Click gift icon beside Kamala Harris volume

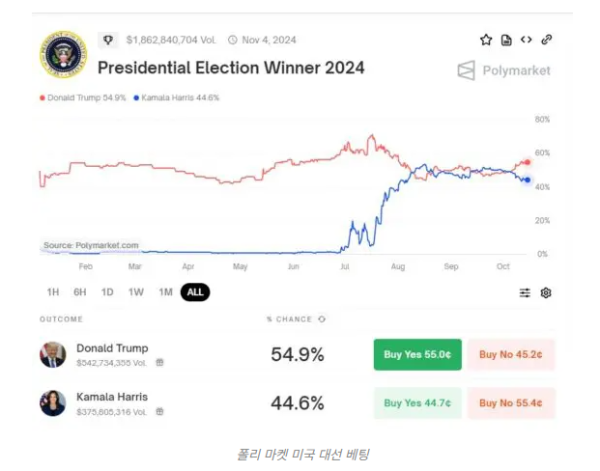160,411
